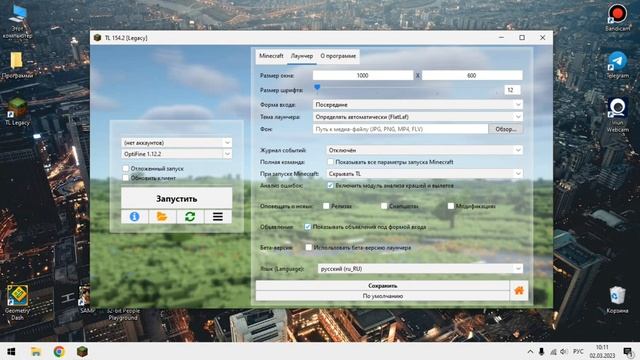Image resolution: width=640 pixels, height=360 pixels.
Task: Open the launcher info icon button
Action: (134, 217)
